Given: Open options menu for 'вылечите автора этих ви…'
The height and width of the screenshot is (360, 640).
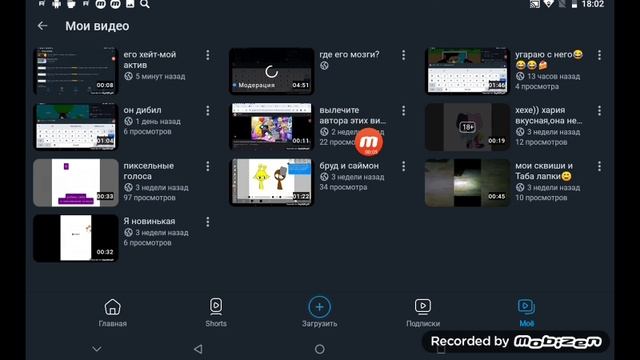Looking at the screenshot, I should pyautogui.click(x=404, y=111).
